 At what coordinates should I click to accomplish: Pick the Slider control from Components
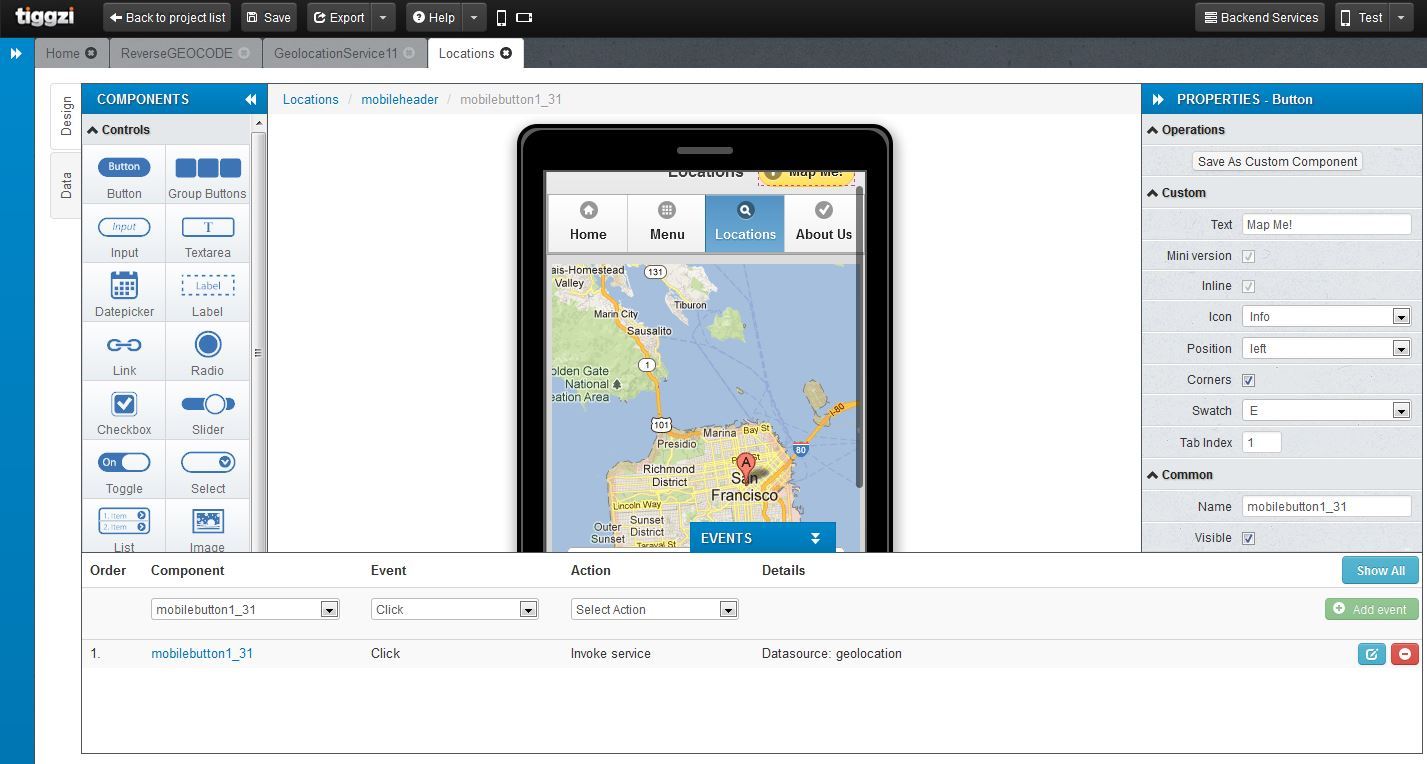pos(207,404)
